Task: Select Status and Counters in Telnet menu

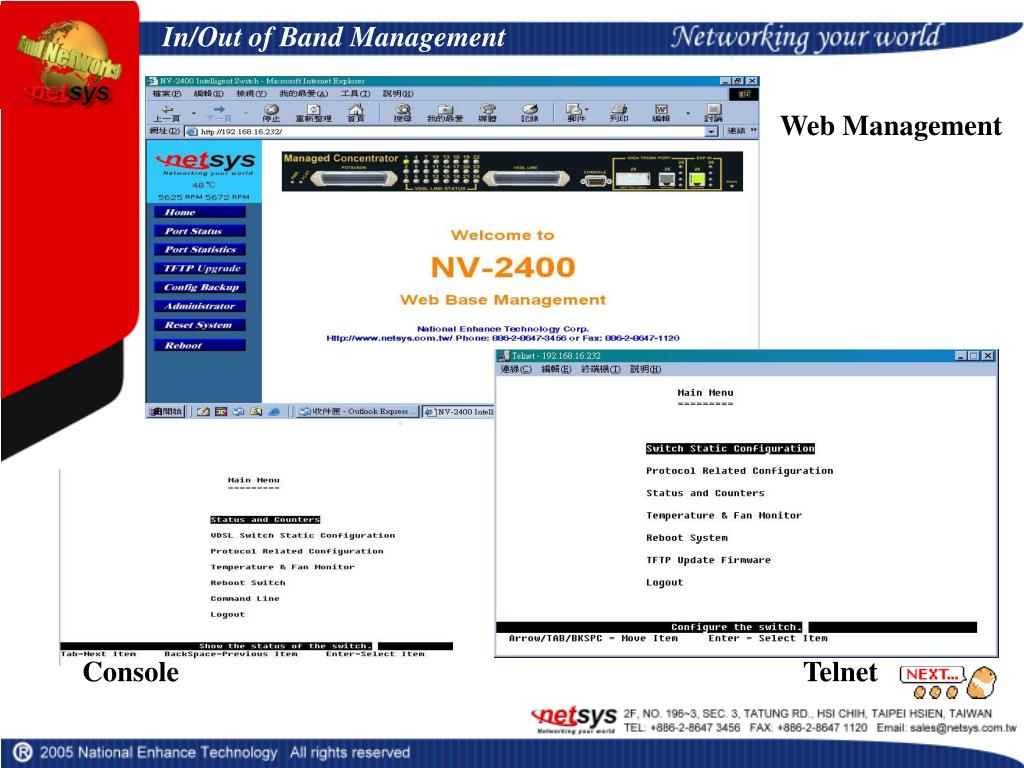Action: pos(705,493)
